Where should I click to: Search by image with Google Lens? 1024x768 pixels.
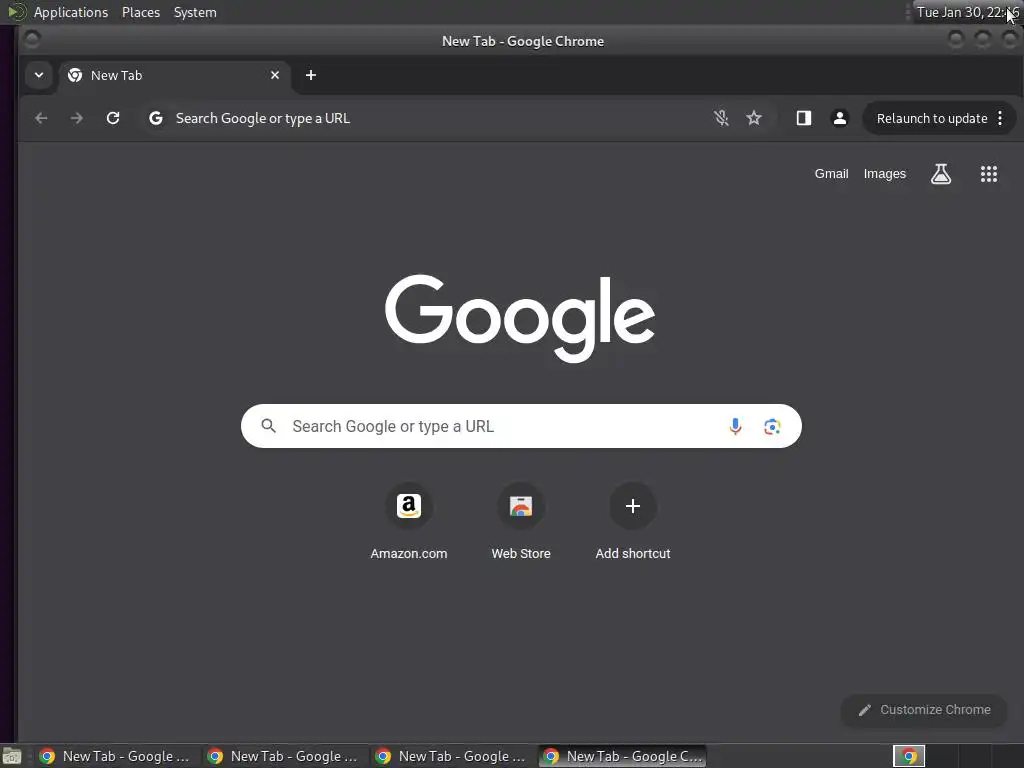(x=772, y=426)
